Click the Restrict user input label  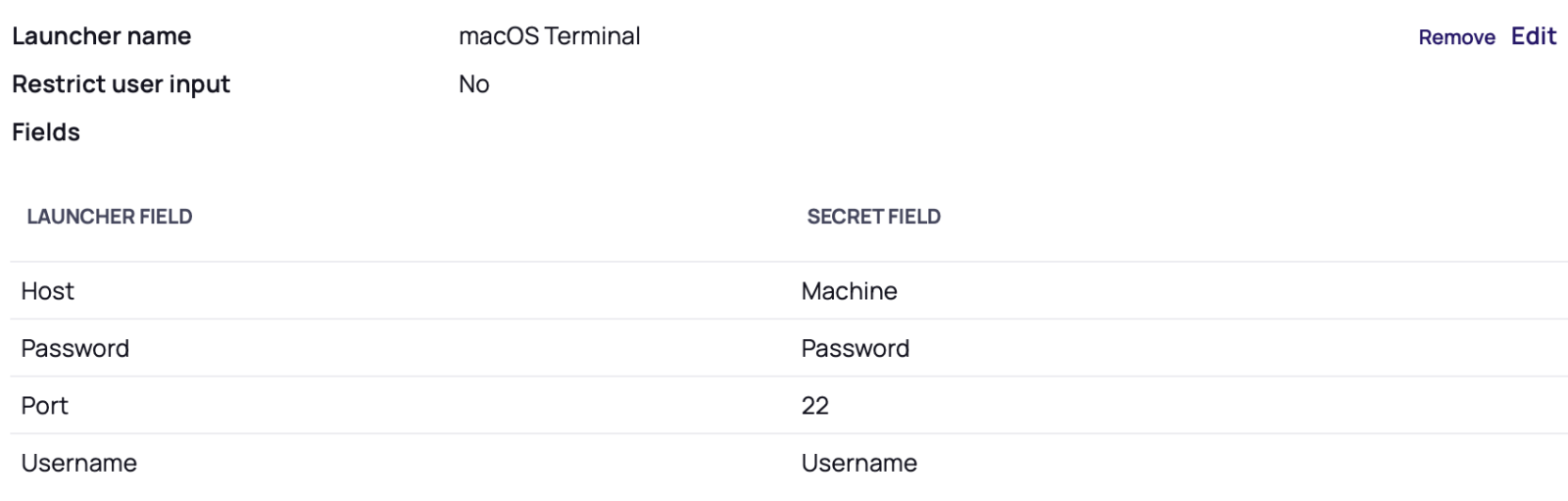coord(121,84)
